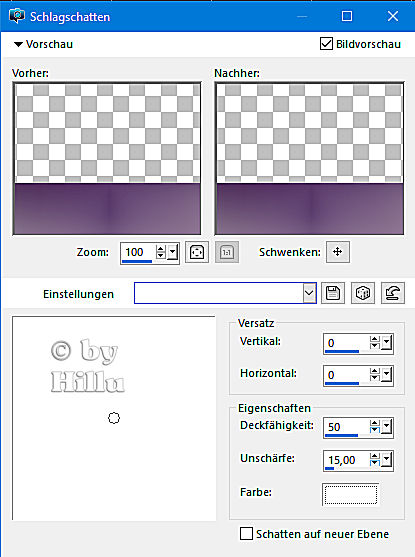Click the Vertikal offset value field
Viewport: 415px width, 557px height.
click(x=346, y=344)
